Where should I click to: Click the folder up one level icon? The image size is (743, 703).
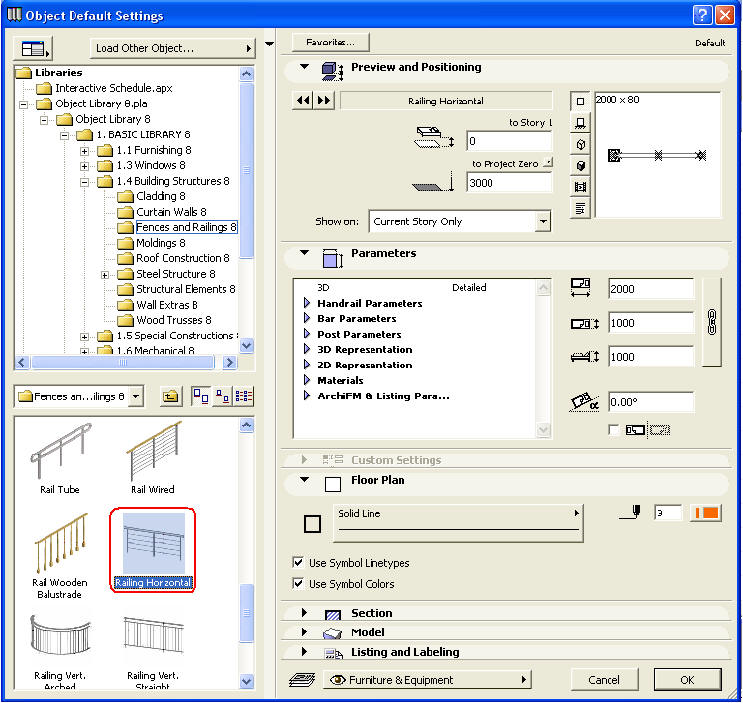(x=171, y=396)
